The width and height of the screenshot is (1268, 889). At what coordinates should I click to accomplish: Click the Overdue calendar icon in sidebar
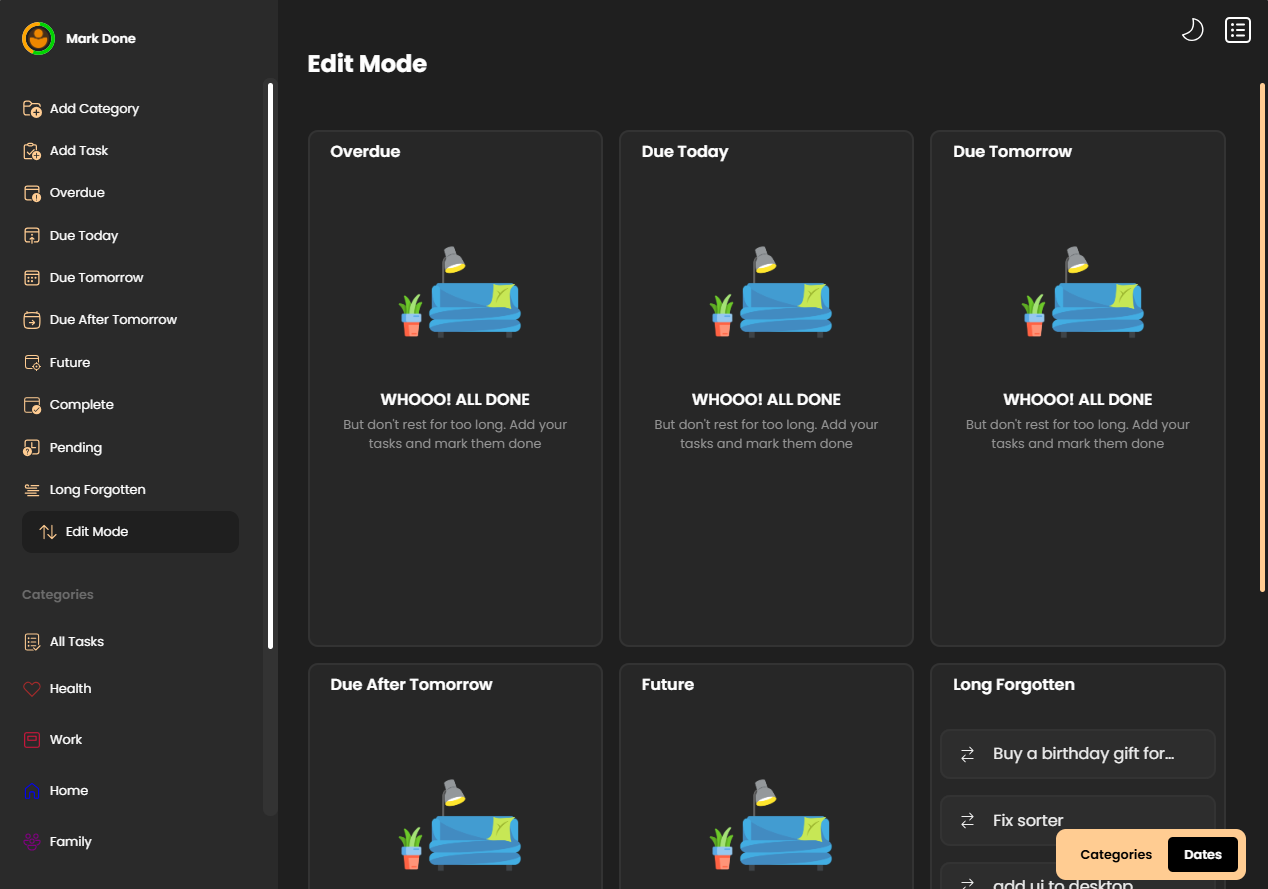(x=32, y=193)
